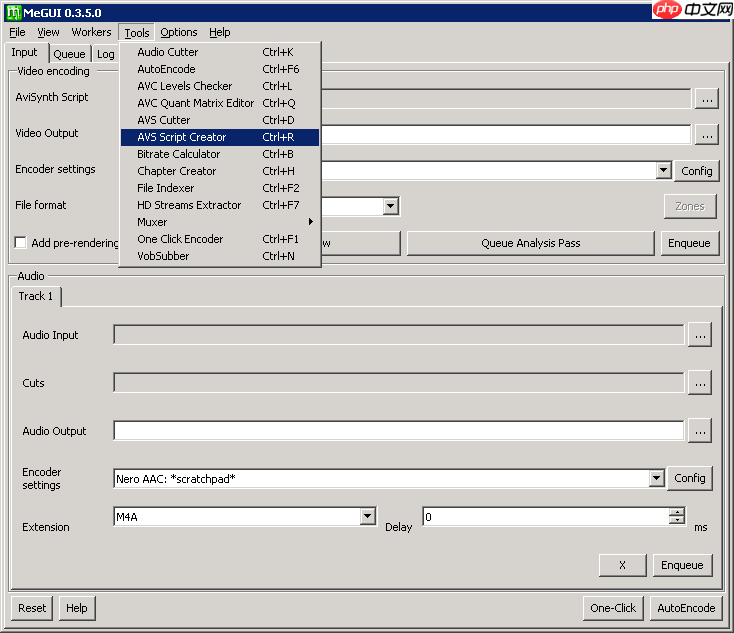Open the audio Extension M4A dropdown
Viewport: 734px width, 633px height.
pyautogui.click(x=367, y=517)
